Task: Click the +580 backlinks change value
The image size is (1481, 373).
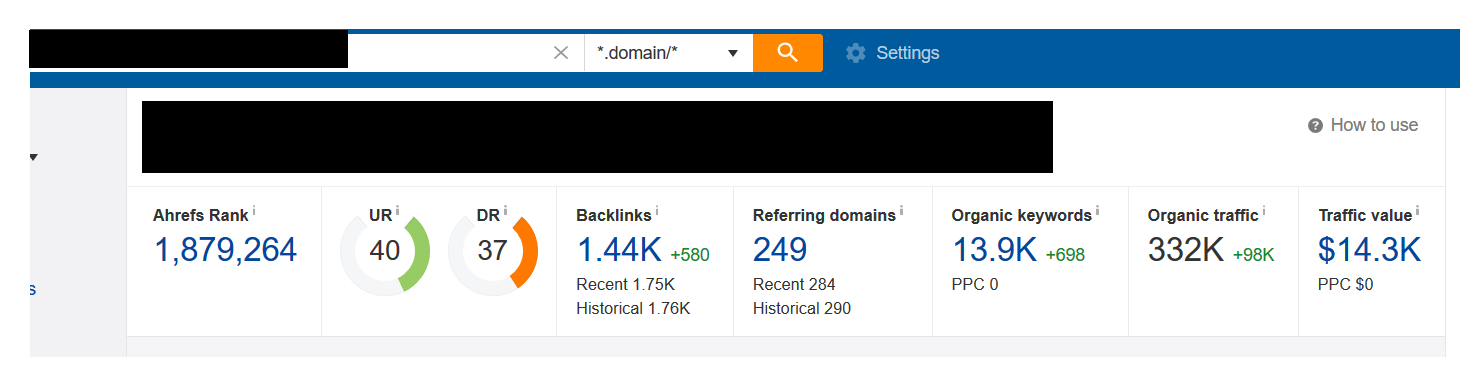Action: click(690, 255)
